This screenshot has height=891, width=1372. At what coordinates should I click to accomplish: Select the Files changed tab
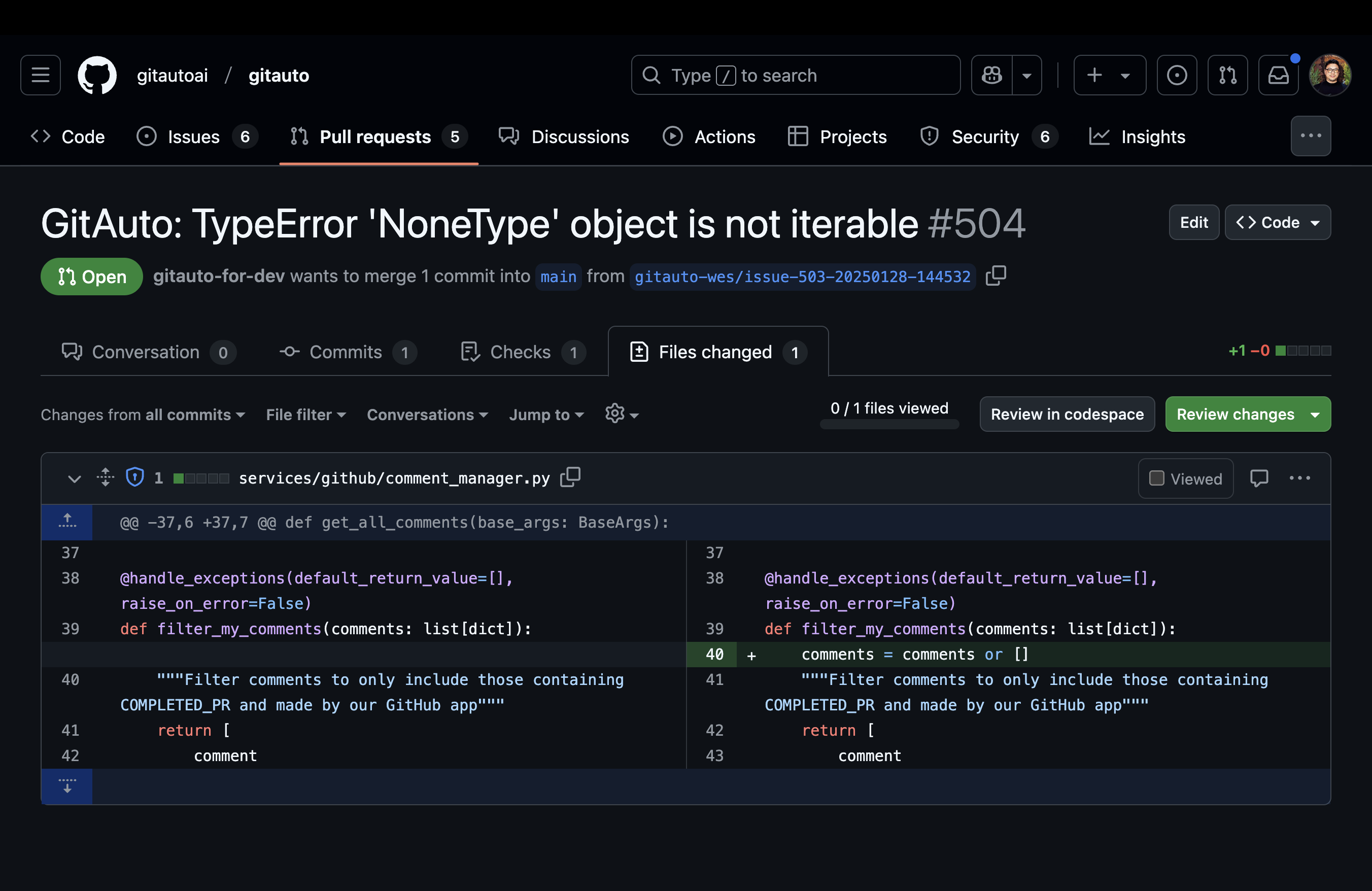(718, 352)
